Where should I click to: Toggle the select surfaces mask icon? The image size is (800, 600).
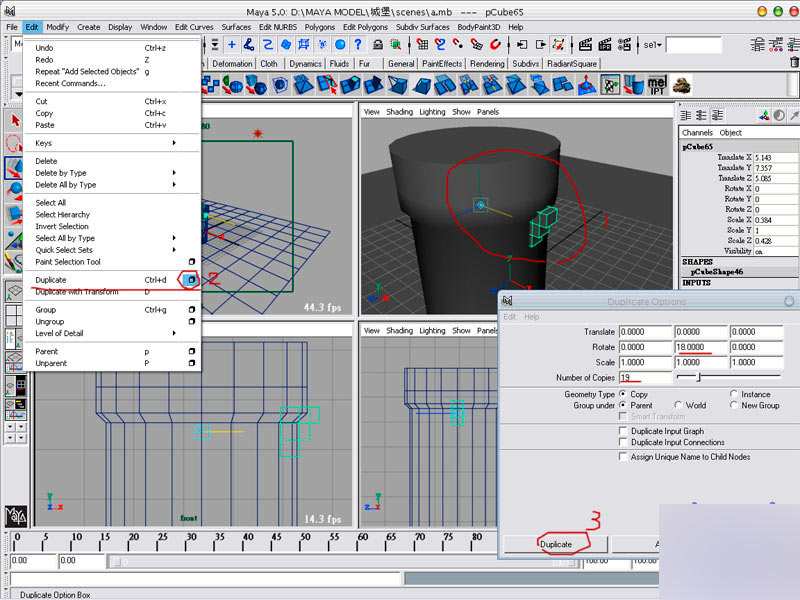coord(286,45)
